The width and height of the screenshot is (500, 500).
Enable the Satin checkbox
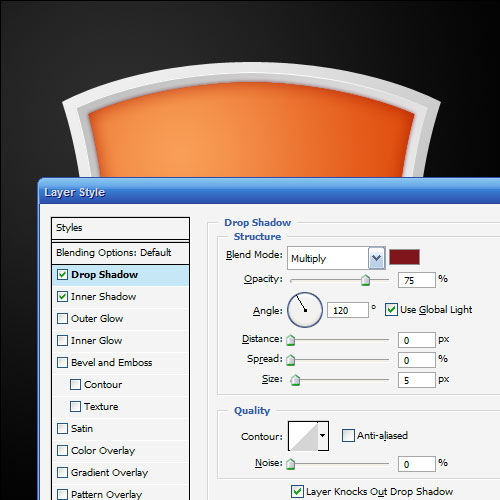coord(62,429)
